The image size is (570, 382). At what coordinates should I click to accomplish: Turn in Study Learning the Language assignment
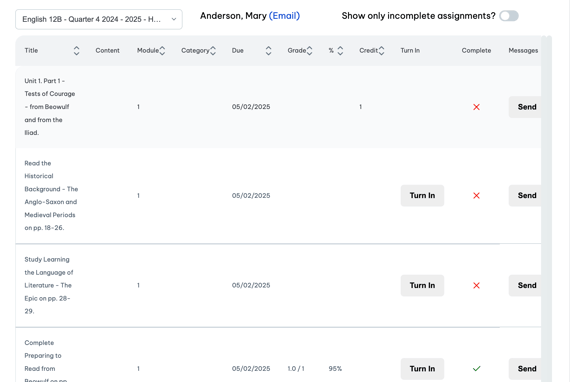click(x=422, y=285)
